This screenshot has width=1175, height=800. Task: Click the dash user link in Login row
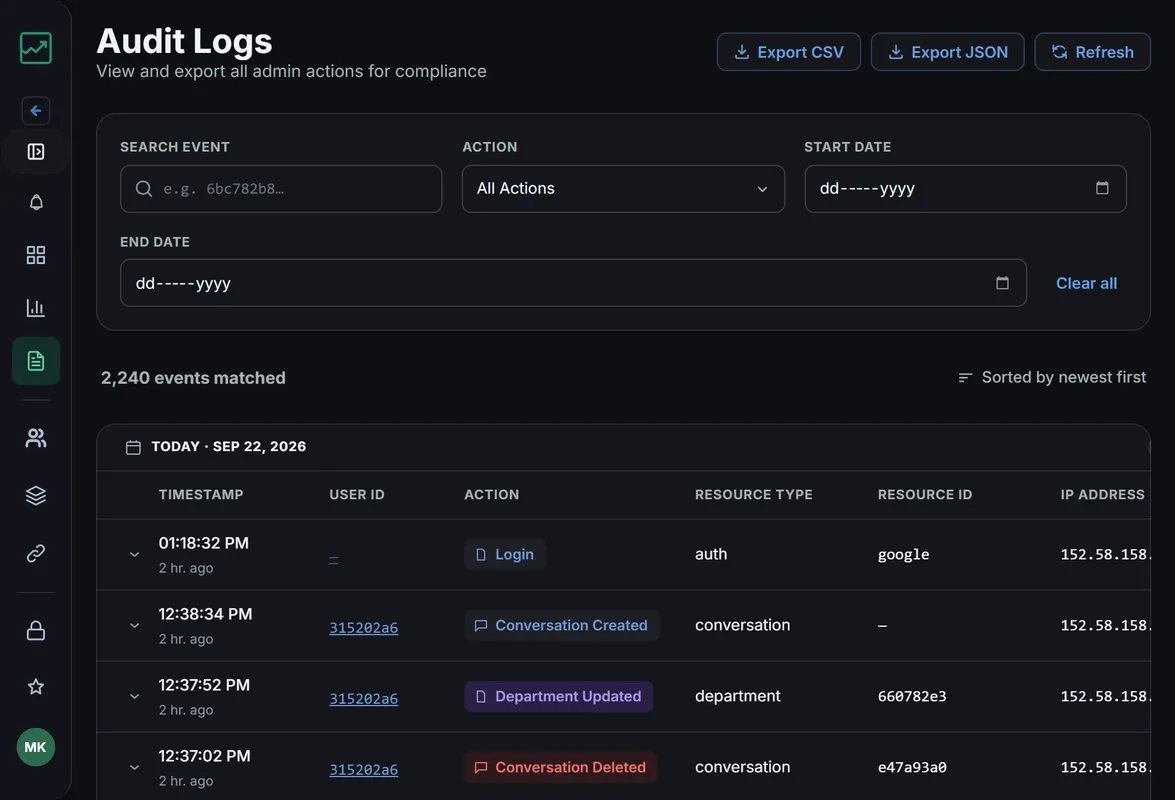tap(333, 559)
